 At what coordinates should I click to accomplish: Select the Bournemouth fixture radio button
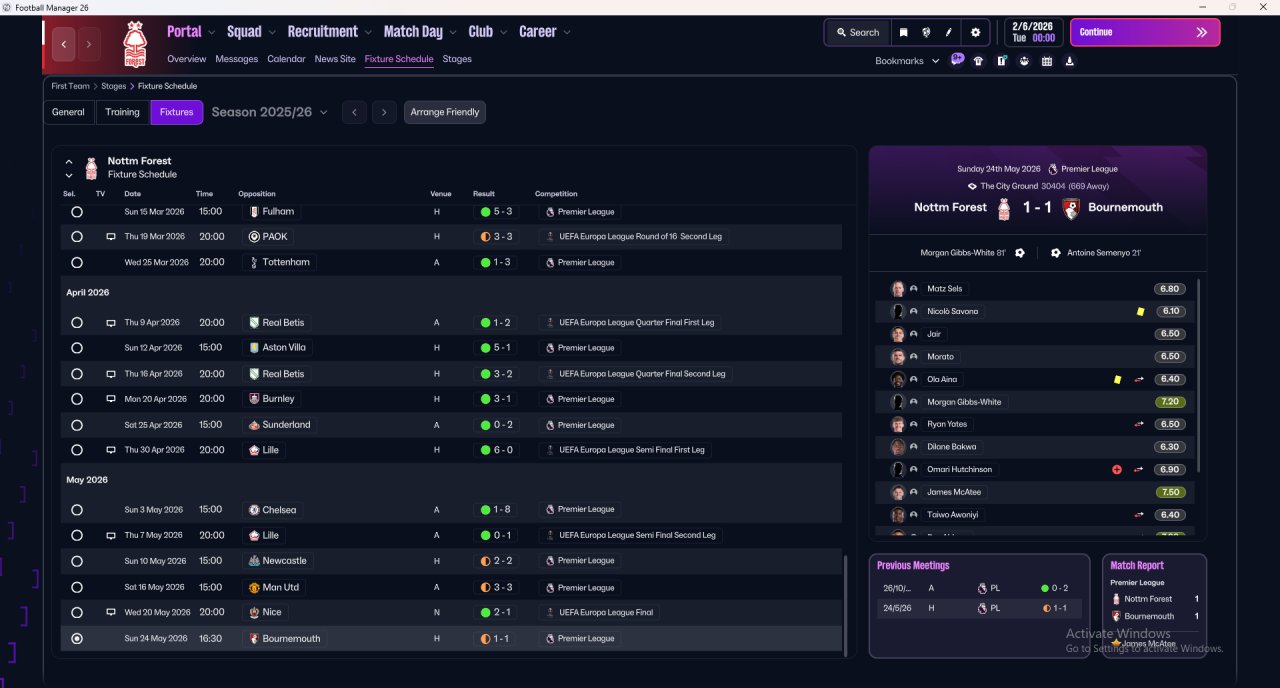(x=77, y=638)
